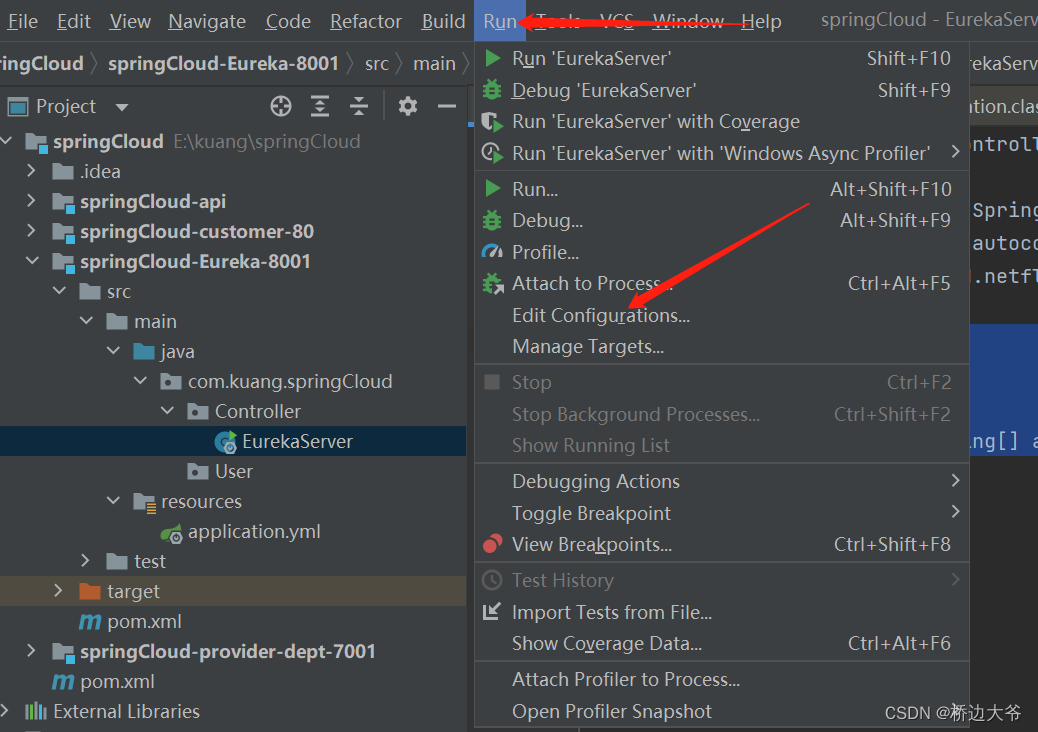The image size is (1038, 732).
Task: Open the Project view dropdown arrow
Action: pos(122,107)
